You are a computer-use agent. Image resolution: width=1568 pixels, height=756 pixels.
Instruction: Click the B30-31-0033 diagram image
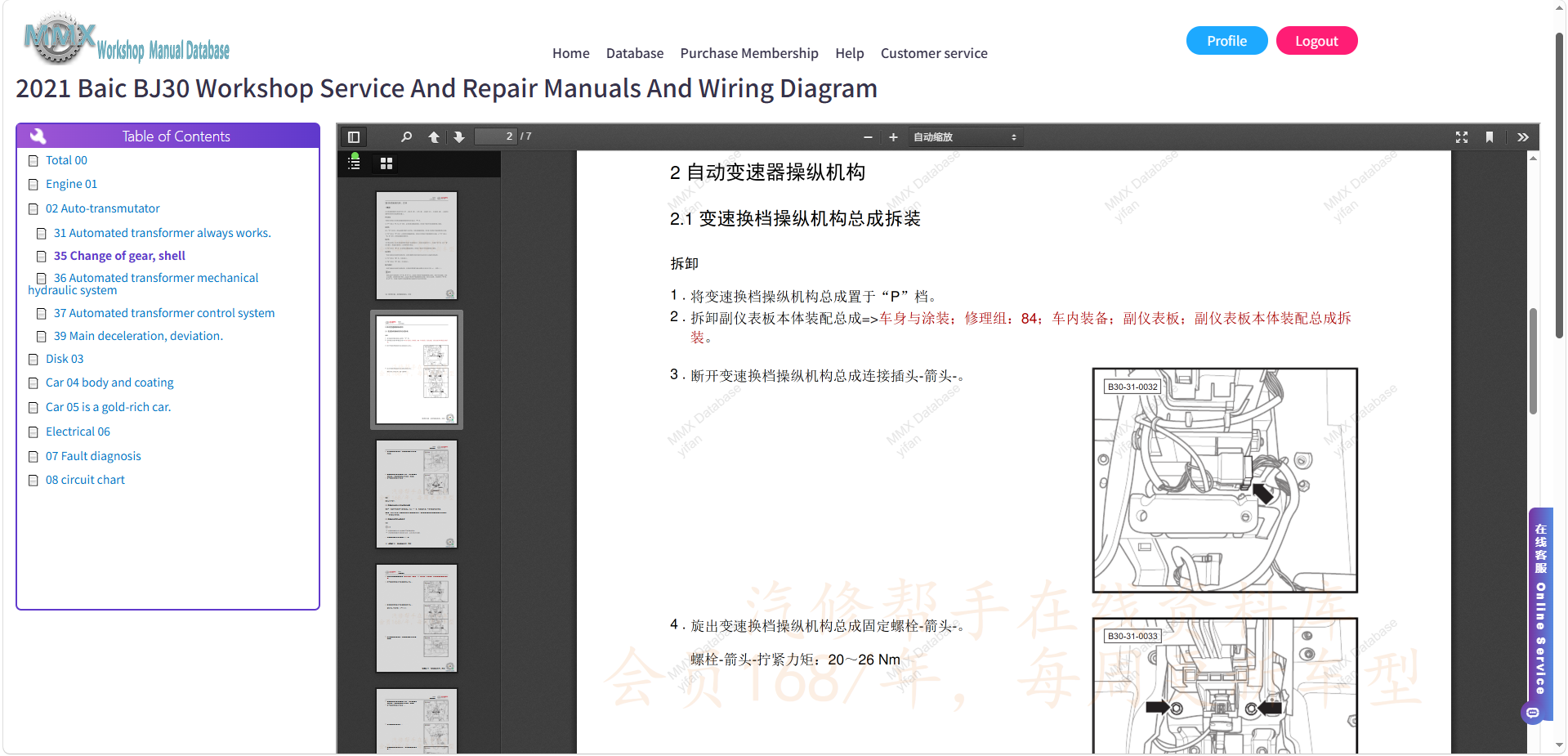click(x=1225, y=686)
